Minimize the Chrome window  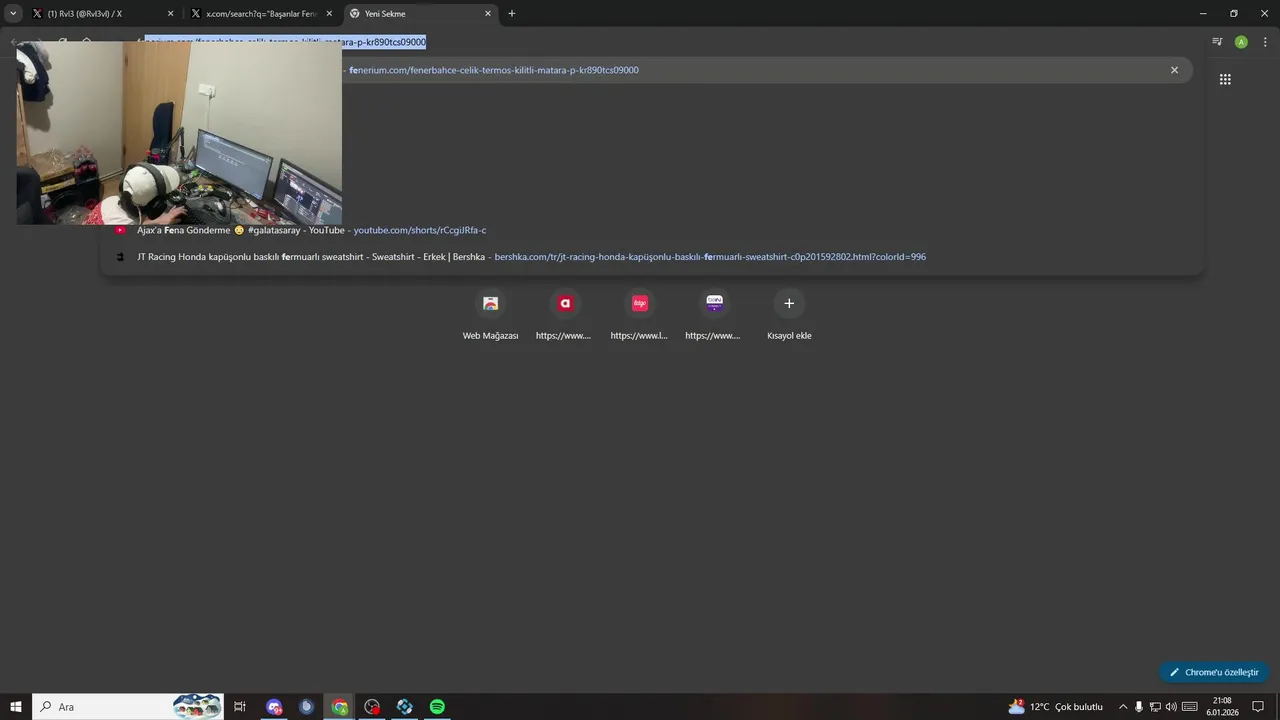1203,13
